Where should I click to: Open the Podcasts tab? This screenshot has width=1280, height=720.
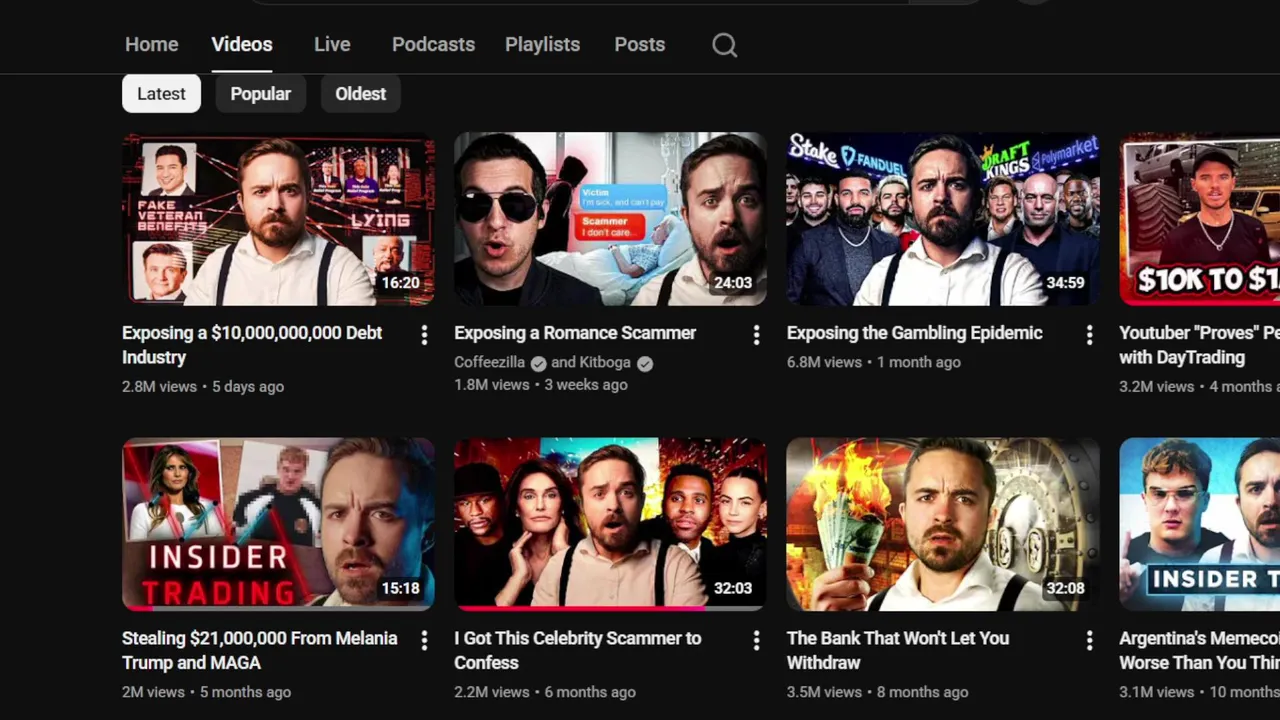(433, 44)
